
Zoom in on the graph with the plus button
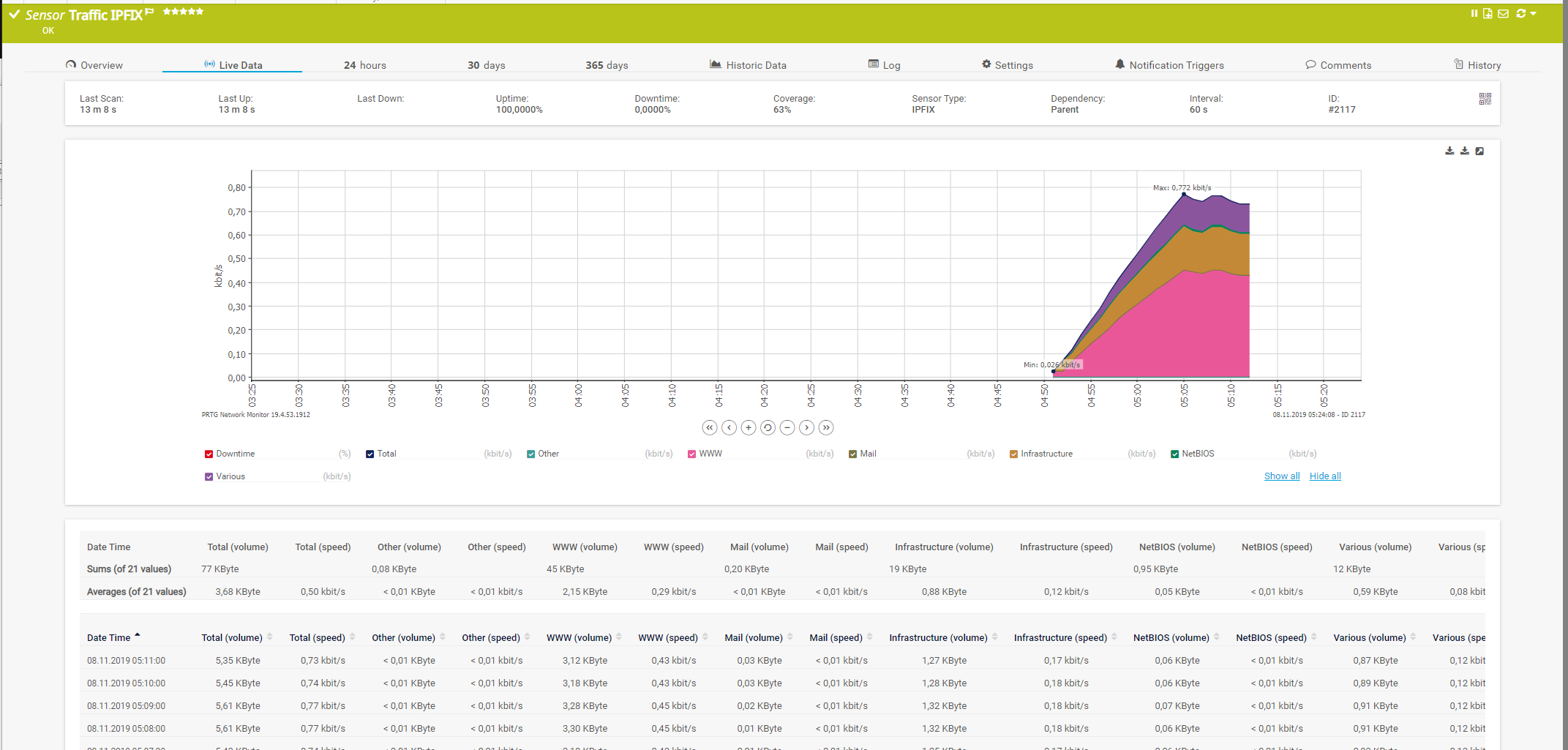point(748,427)
